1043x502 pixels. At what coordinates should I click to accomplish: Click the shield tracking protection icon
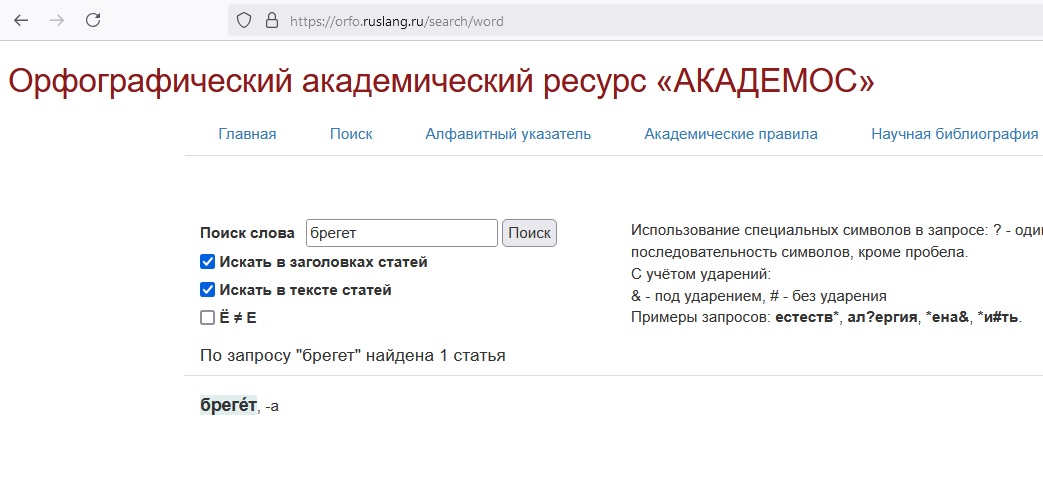pyautogui.click(x=243, y=20)
